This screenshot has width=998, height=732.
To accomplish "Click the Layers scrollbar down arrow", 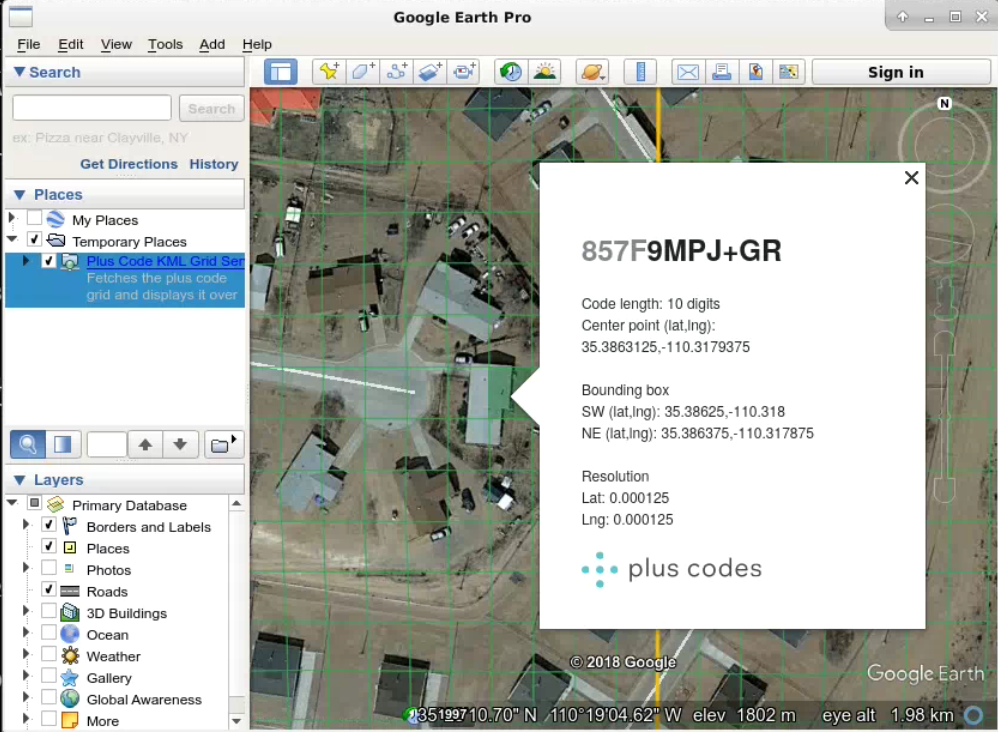I will (x=237, y=721).
